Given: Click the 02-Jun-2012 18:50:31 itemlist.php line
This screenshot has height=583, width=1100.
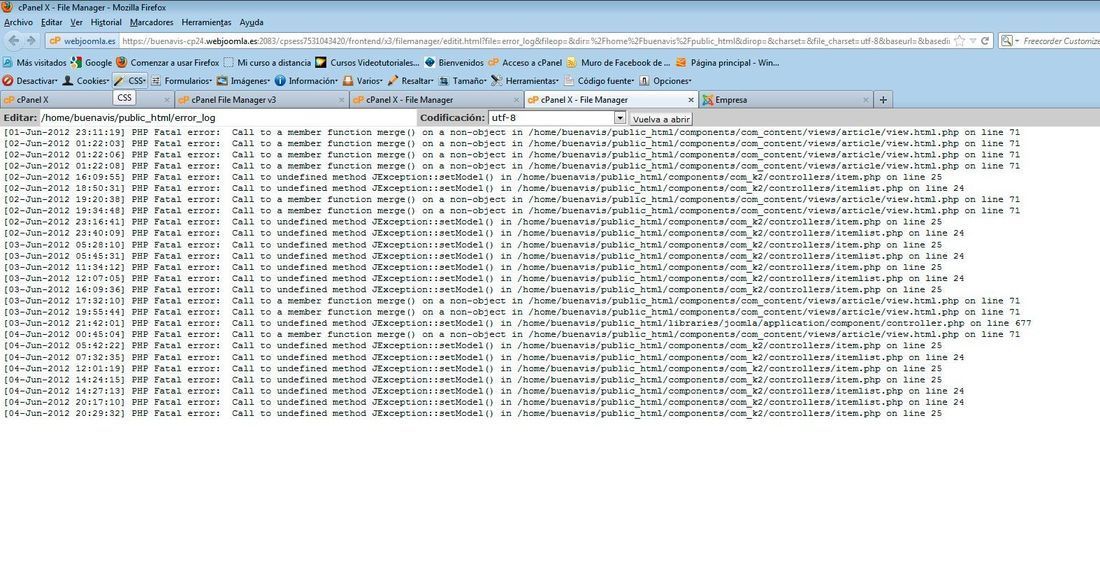Looking at the screenshot, I should pyautogui.click(x=484, y=188).
